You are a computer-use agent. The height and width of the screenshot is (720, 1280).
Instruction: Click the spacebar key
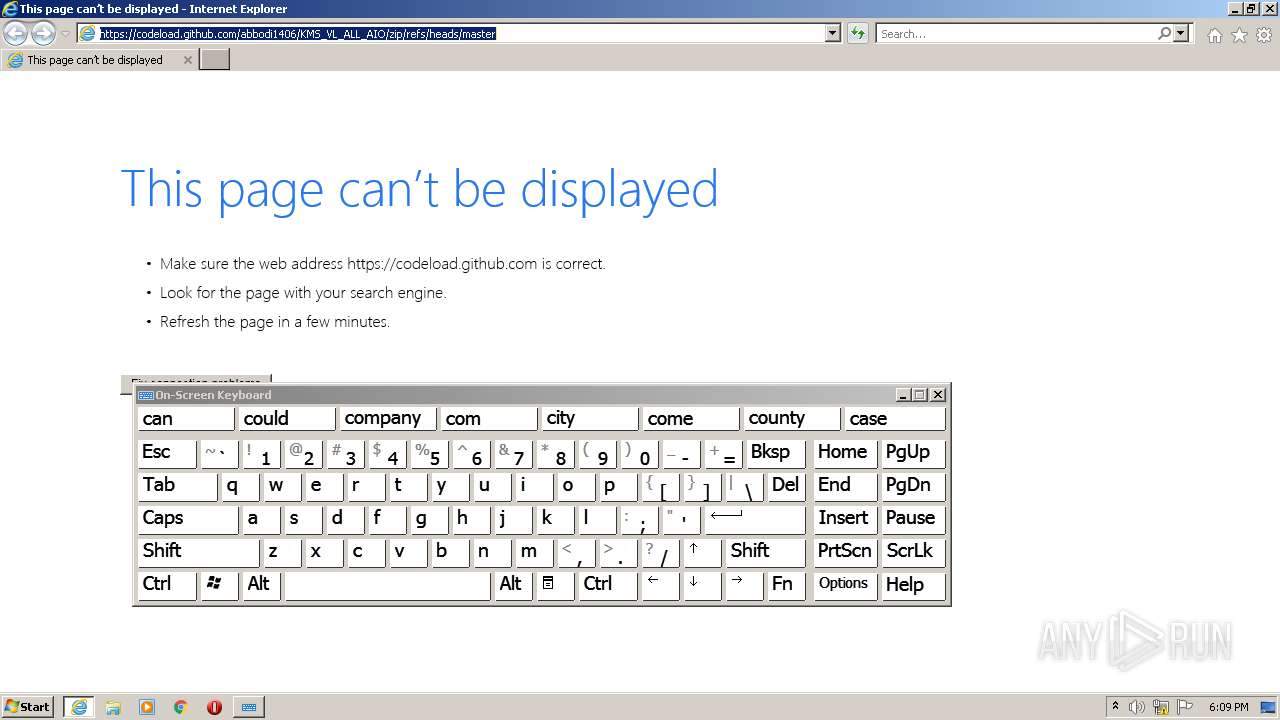388,585
